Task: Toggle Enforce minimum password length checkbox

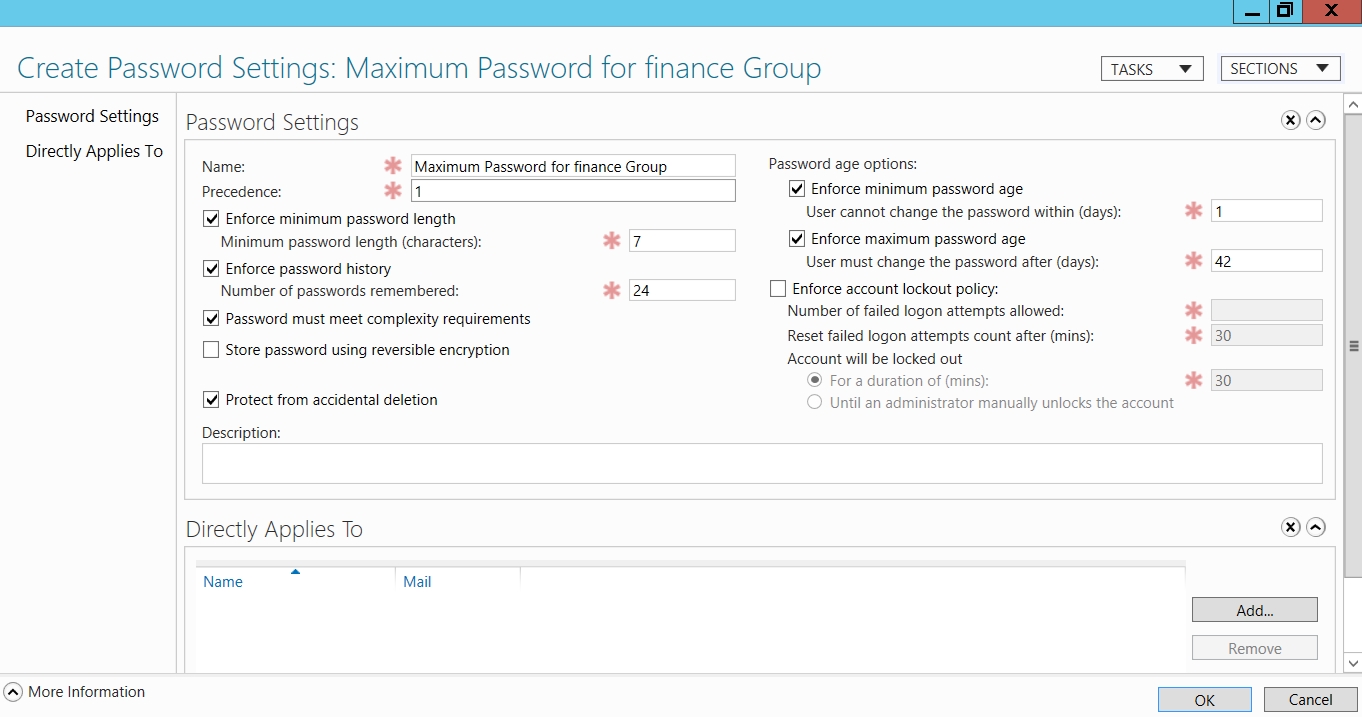Action: tap(211, 219)
